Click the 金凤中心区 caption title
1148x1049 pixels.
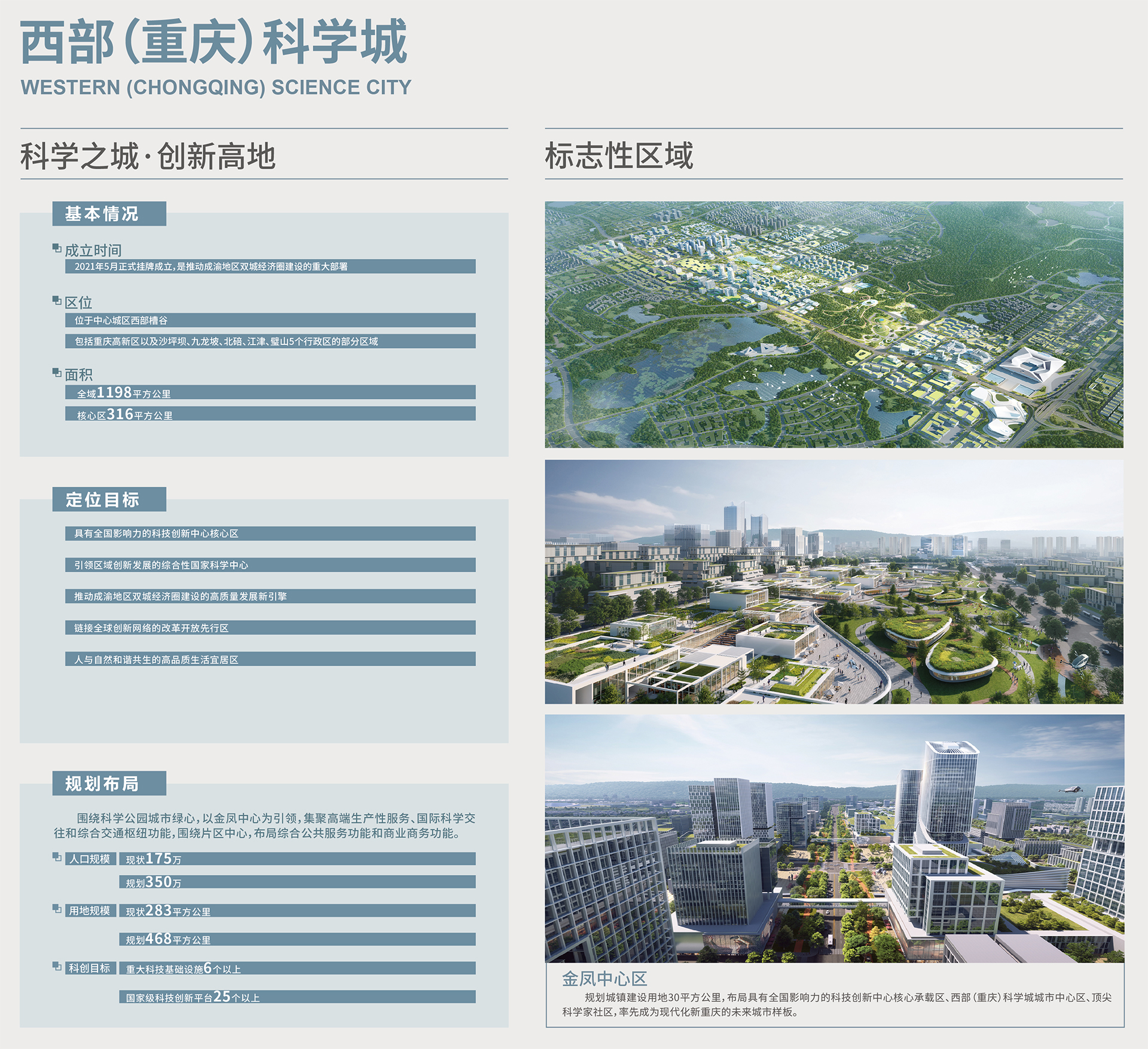[604, 979]
